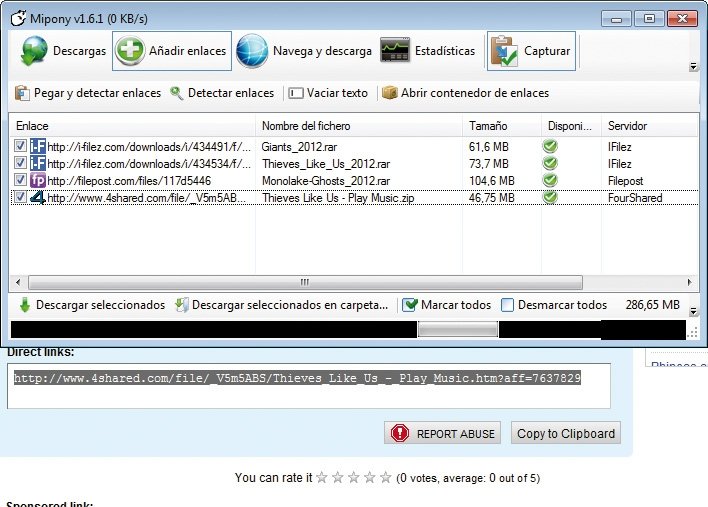708x507 pixels.
Task: Click availability check icon for Giants_2012.rar
Action: click(x=550, y=146)
